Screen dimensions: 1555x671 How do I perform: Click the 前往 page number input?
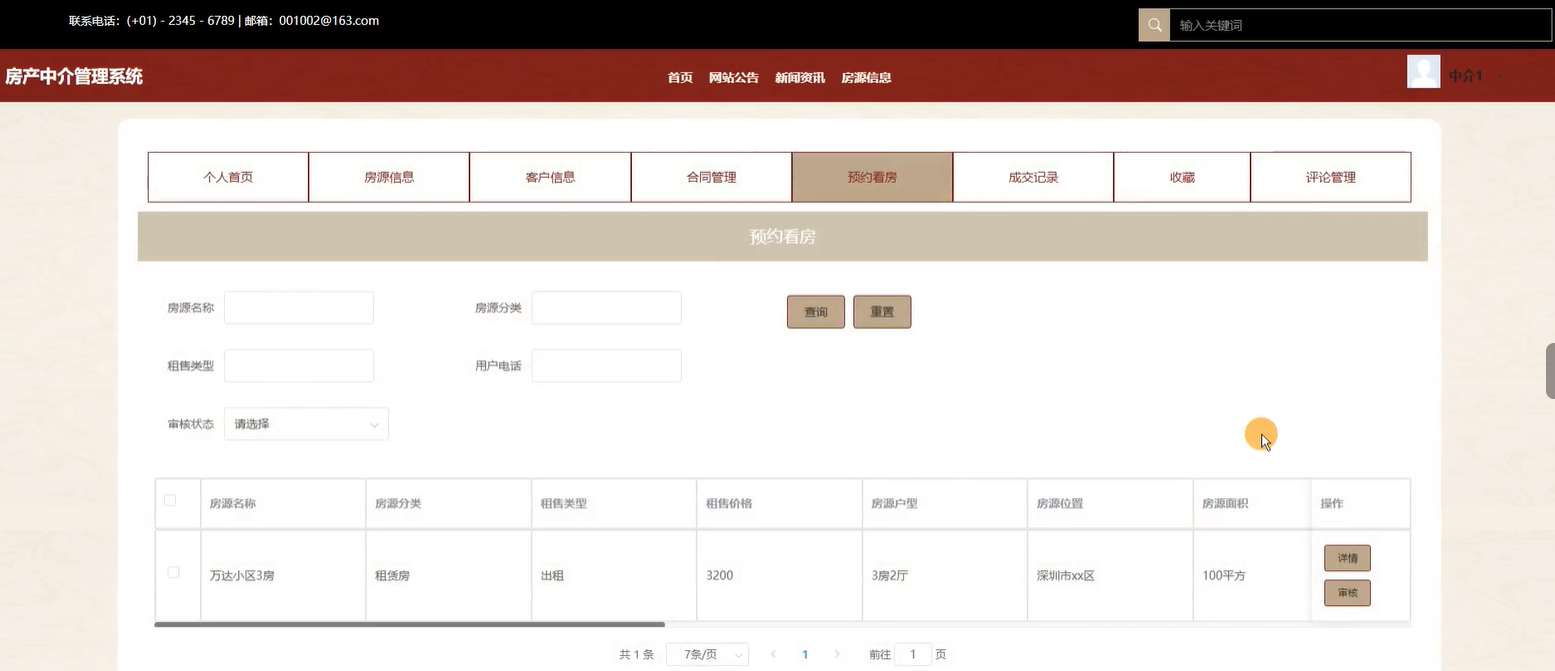pos(913,655)
